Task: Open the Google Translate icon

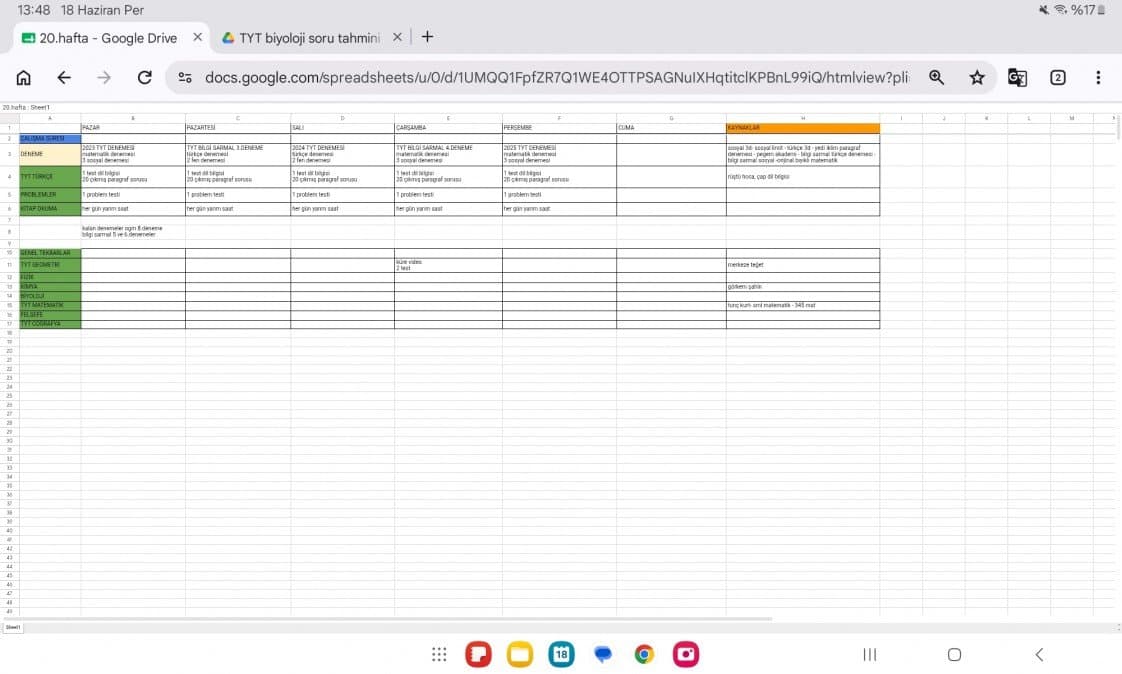Action: (1017, 77)
